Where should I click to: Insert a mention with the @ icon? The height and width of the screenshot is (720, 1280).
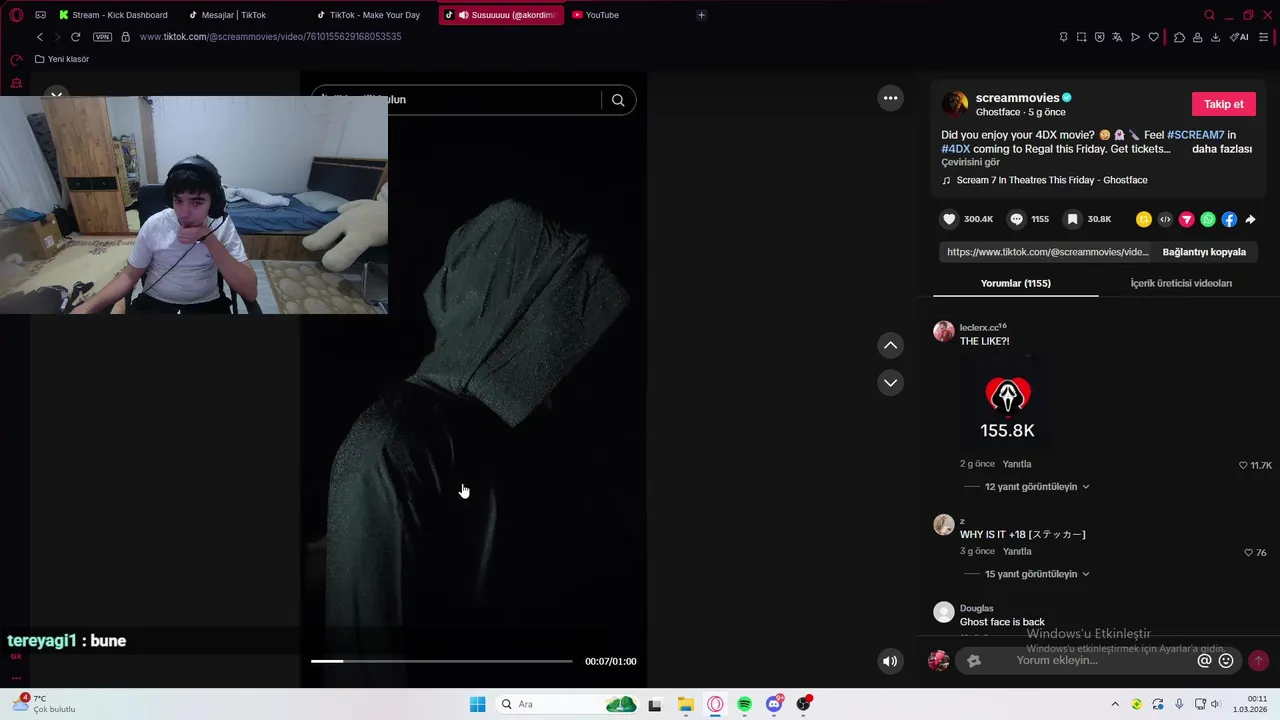[1204, 661]
